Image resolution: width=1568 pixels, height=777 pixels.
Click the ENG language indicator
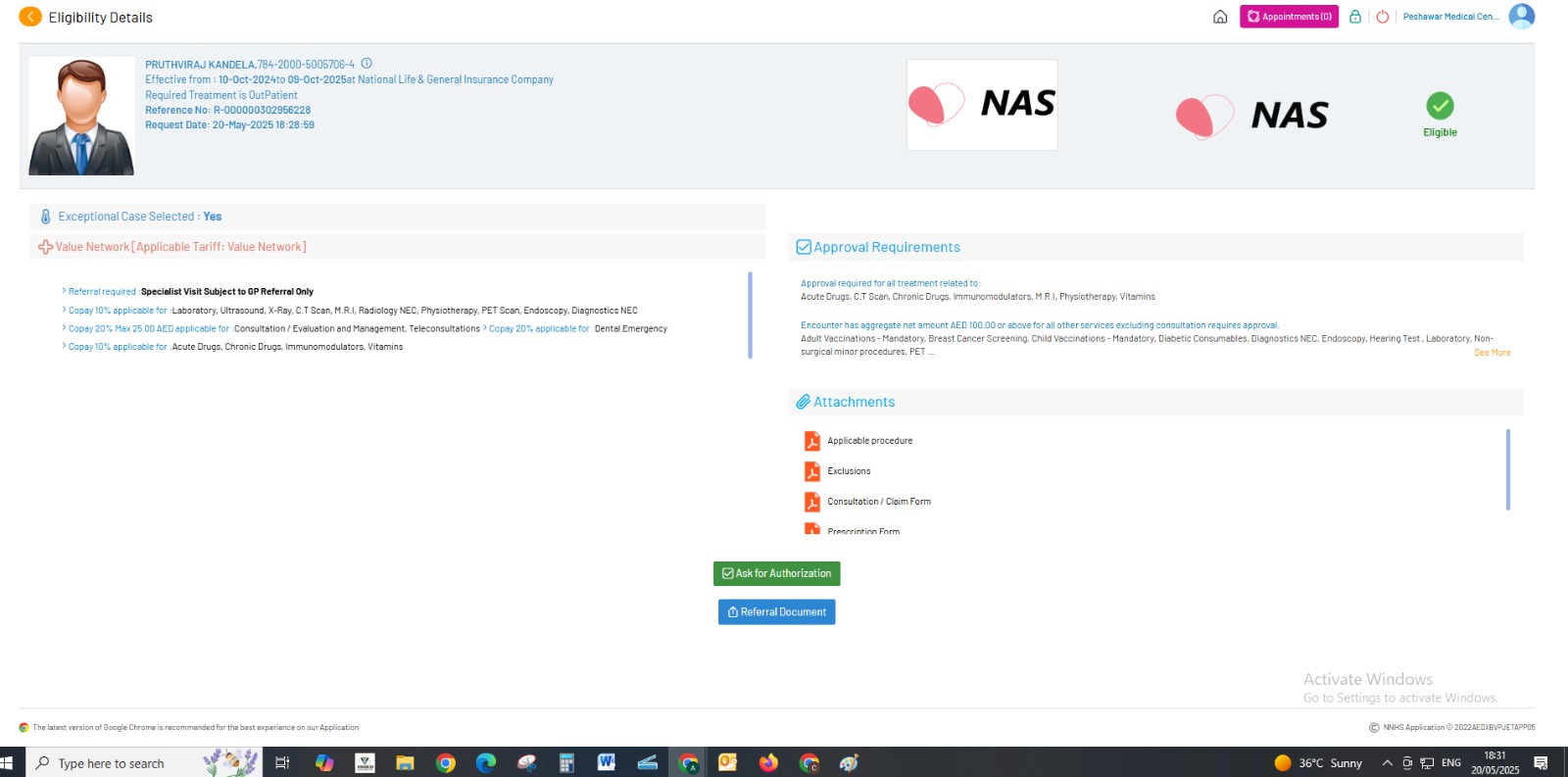[x=1451, y=763]
